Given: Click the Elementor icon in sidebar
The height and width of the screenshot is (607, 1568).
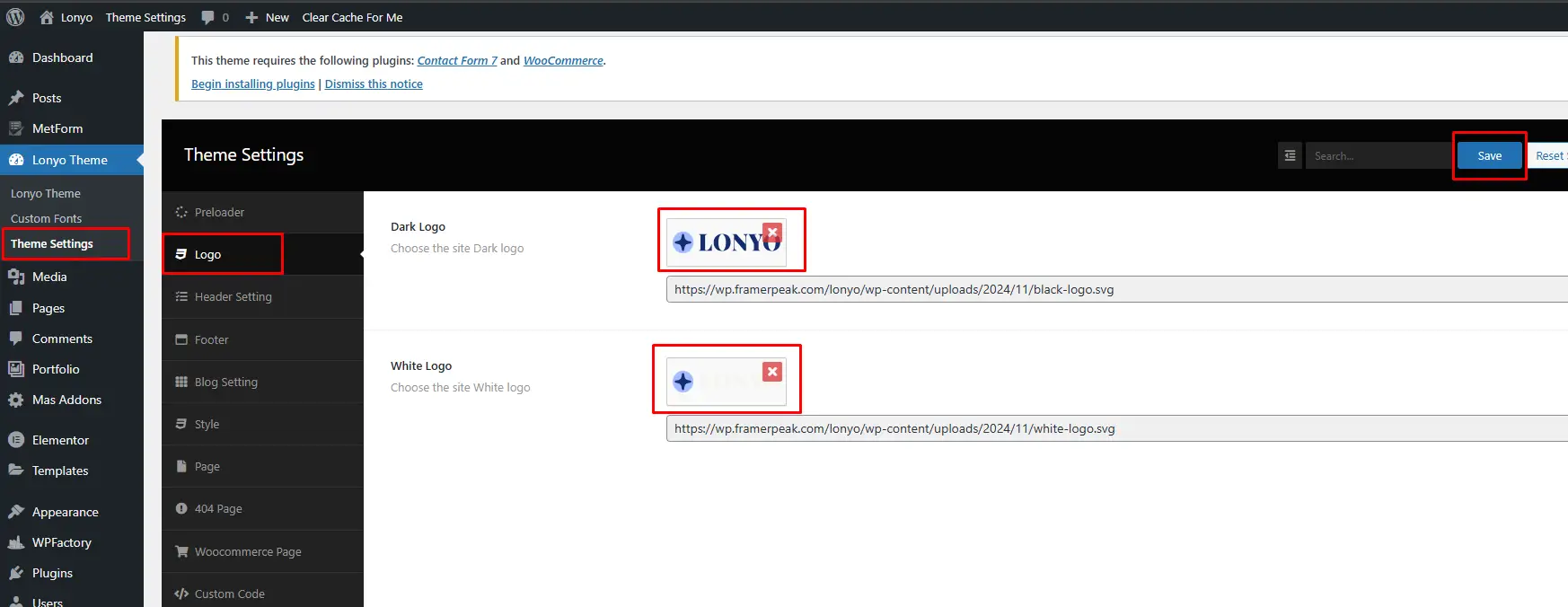Looking at the screenshot, I should click(16, 440).
